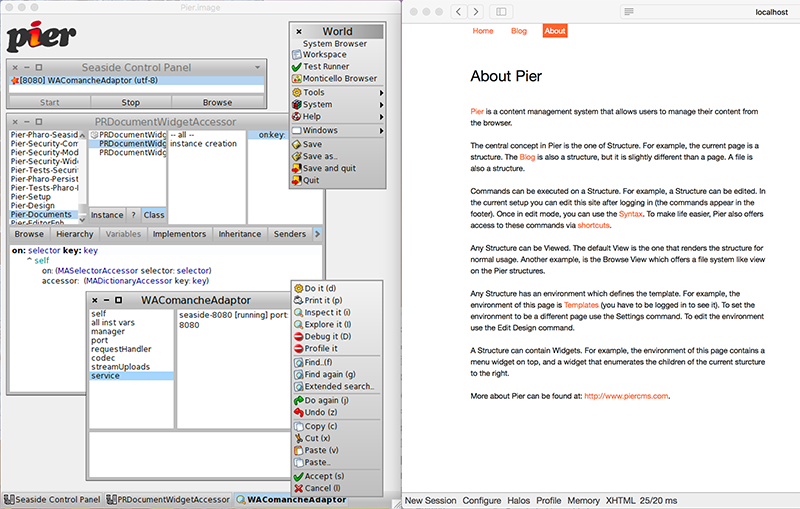The height and width of the screenshot is (509, 800).
Task: Switch to Seaside Control Panel taskbar tab
Action: coord(52,500)
